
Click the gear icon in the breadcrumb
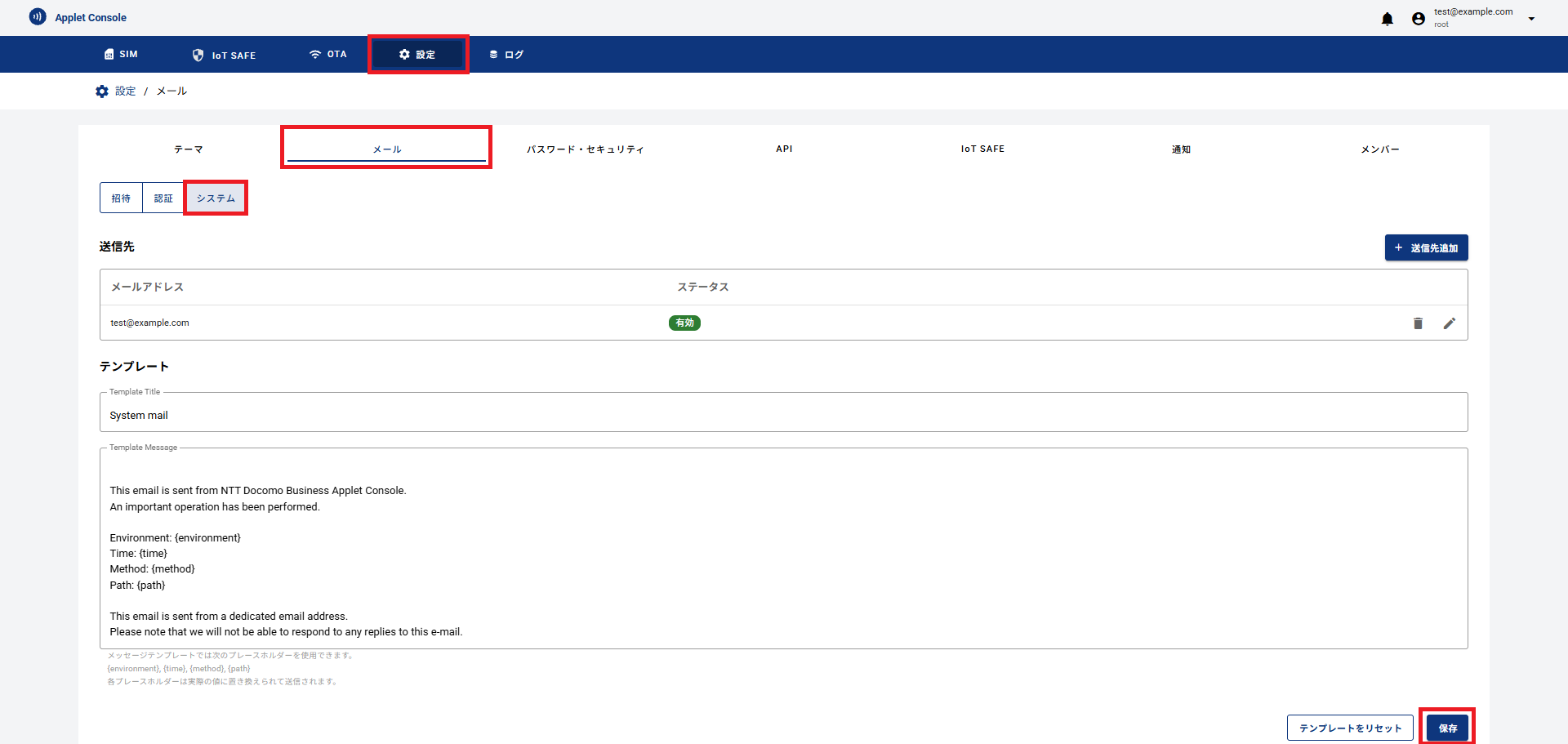coord(102,91)
